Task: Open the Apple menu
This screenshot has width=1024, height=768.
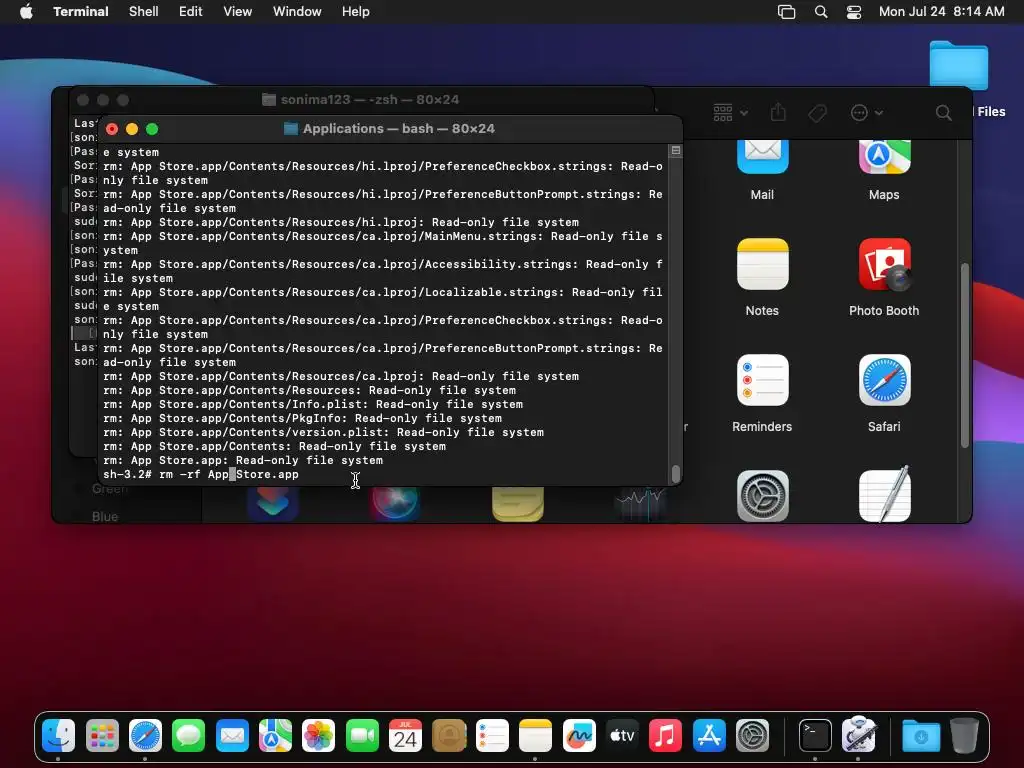Action: [26, 11]
